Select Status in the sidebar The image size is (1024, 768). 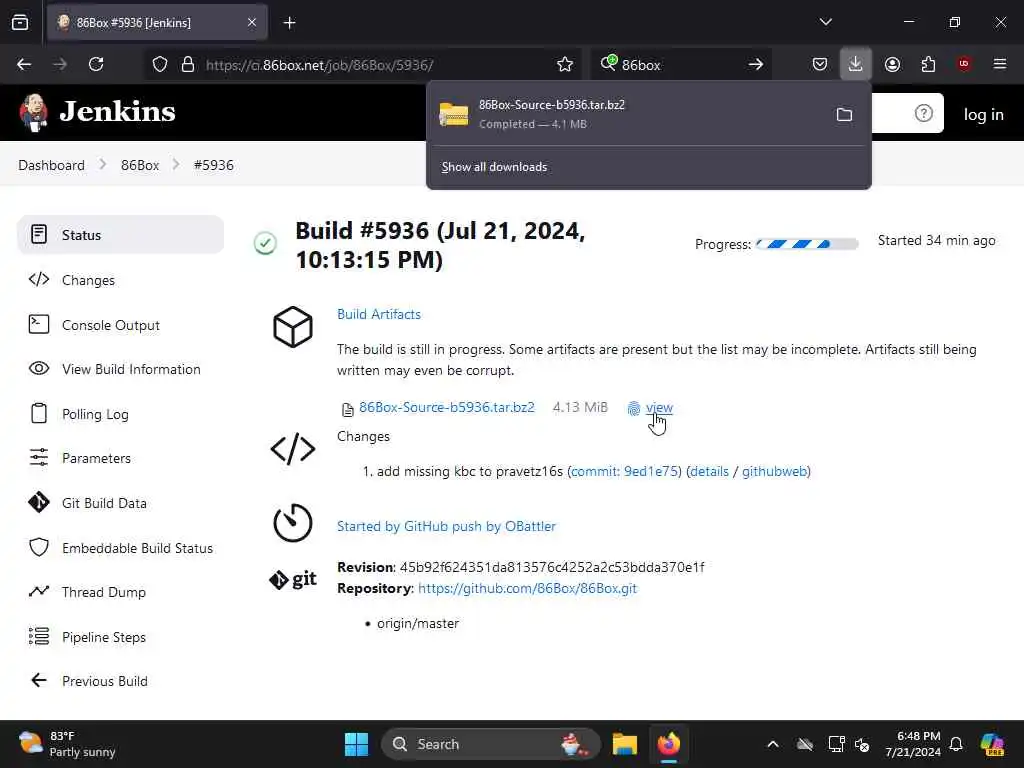point(121,235)
